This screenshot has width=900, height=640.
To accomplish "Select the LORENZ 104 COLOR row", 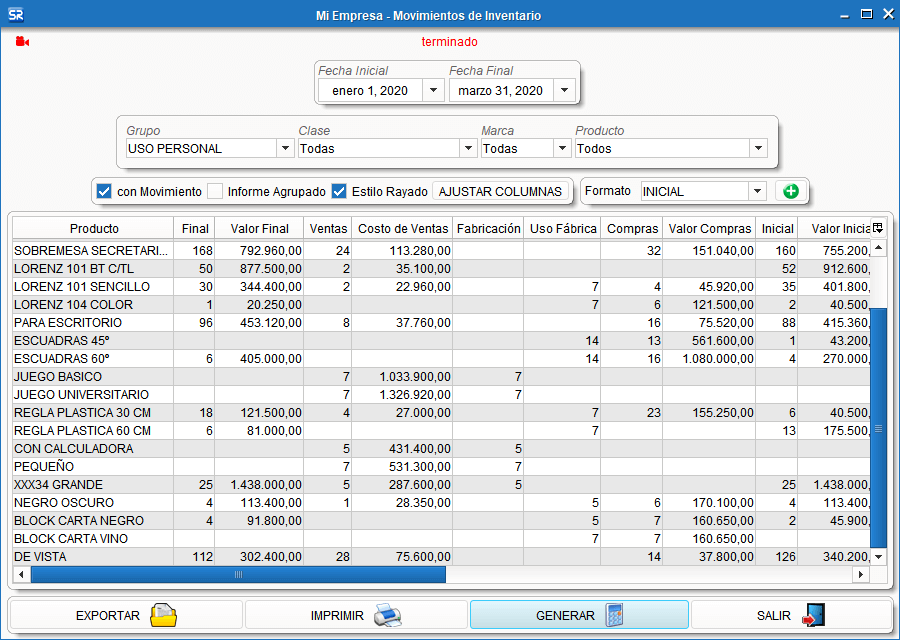I will click(441, 305).
